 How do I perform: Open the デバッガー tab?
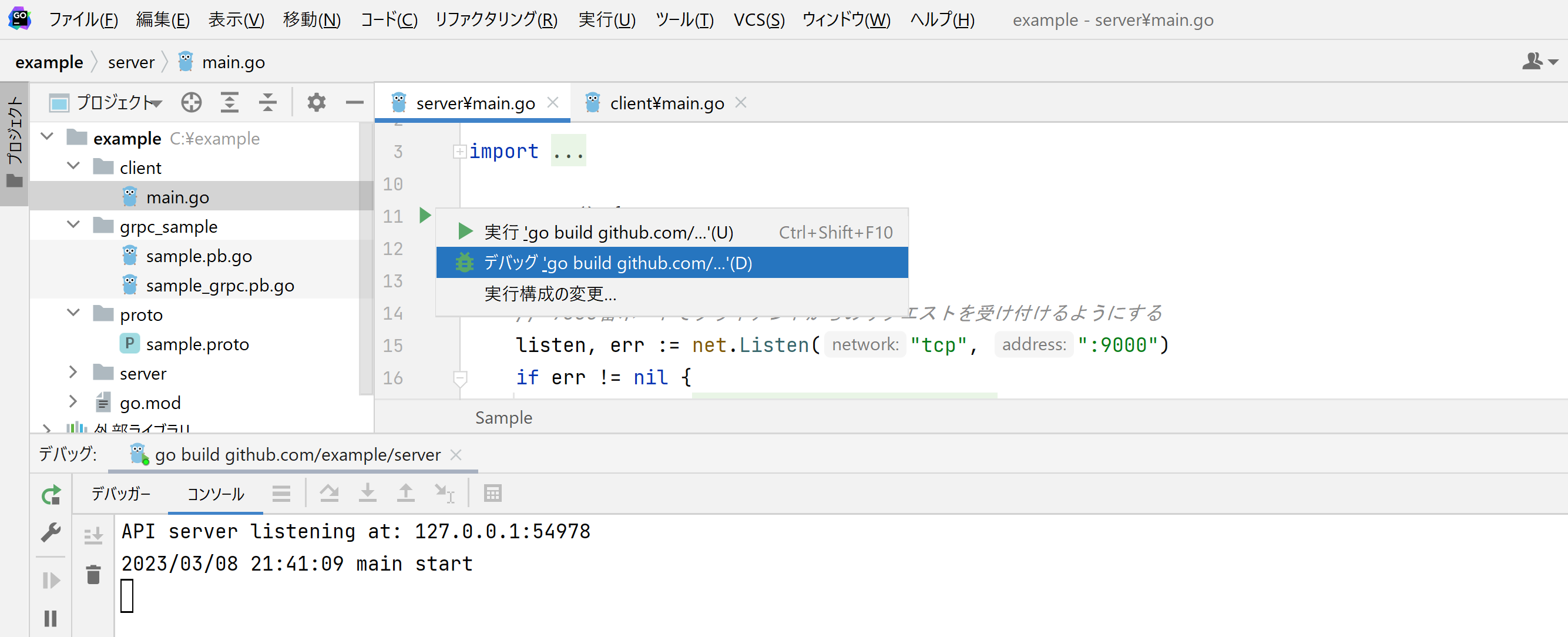[x=120, y=493]
